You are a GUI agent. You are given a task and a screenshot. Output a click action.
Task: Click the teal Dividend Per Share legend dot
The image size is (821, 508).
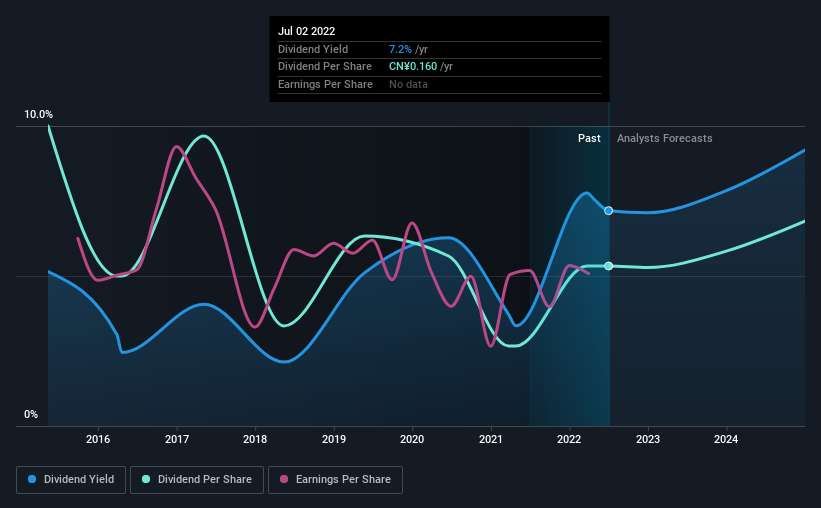tap(146, 479)
